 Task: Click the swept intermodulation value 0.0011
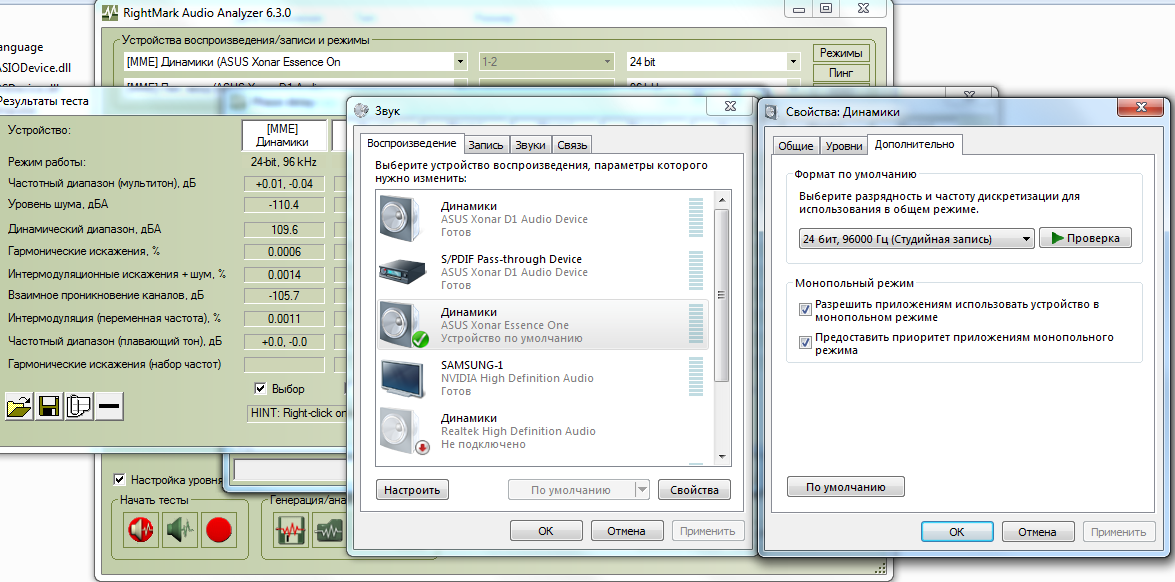pos(283,318)
